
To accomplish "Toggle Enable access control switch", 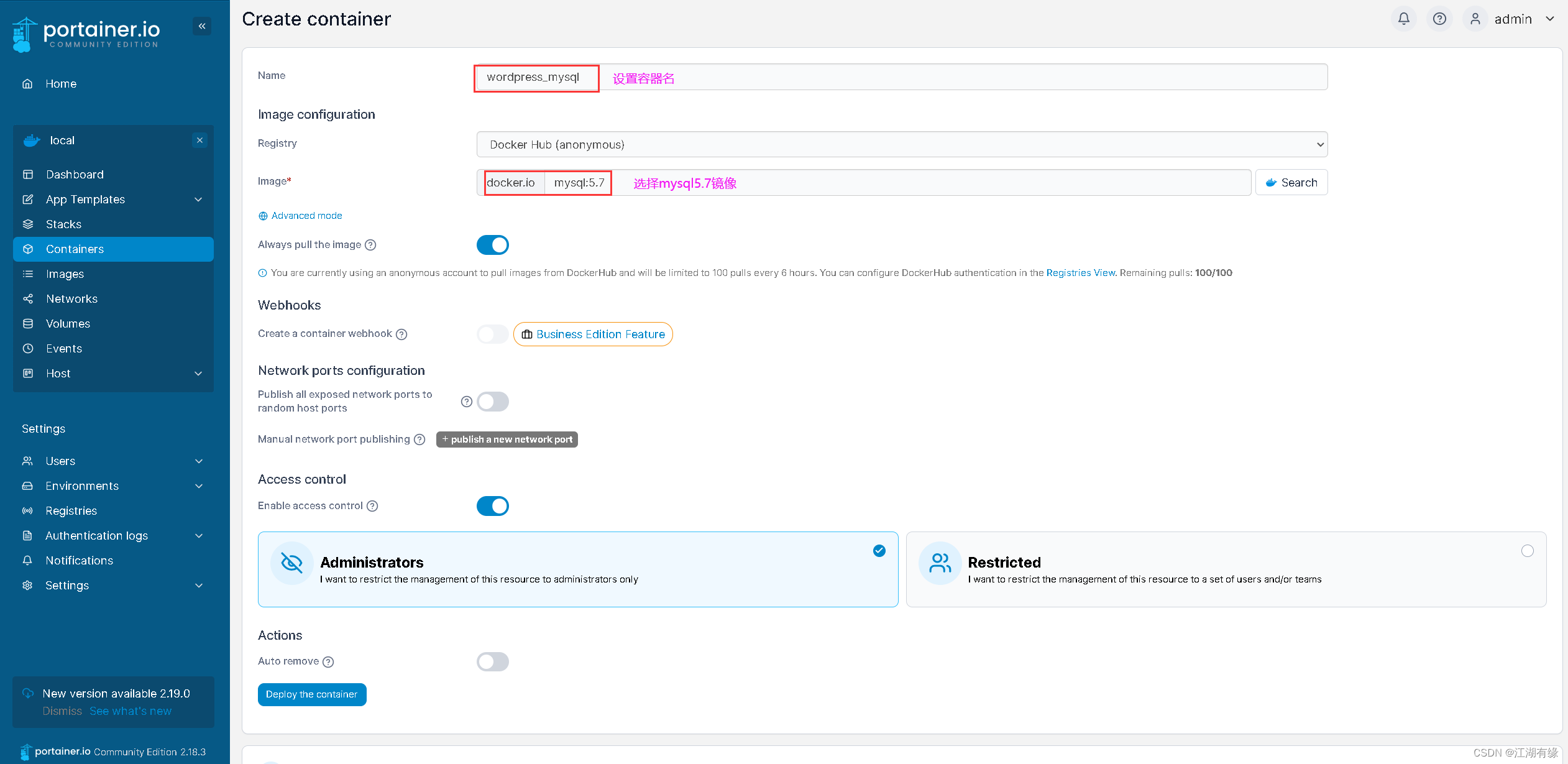I will tap(493, 505).
